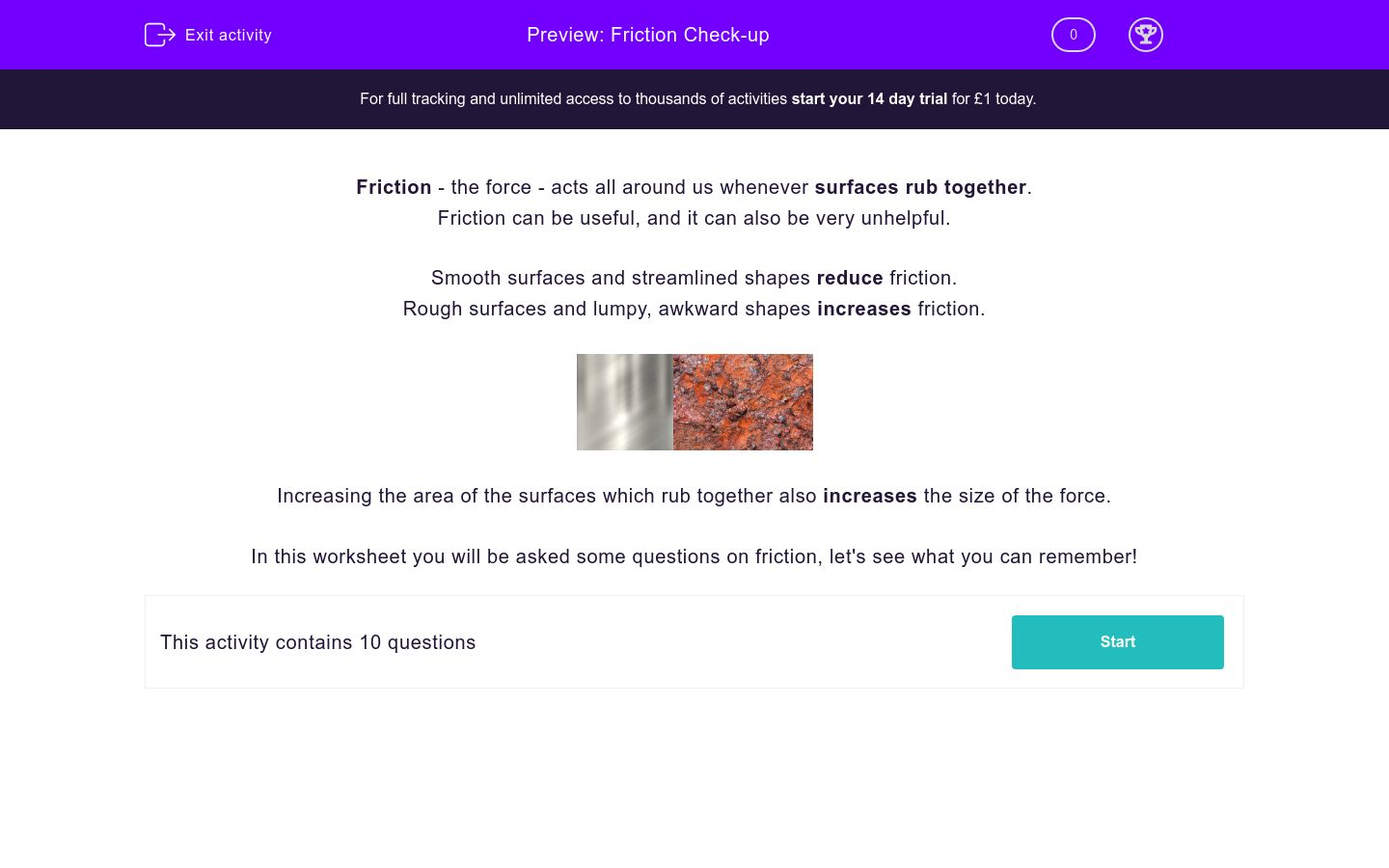Select the rough rusty surface picture
Image resolution: width=1389 pixels, height=868 pixels.
click(x=743, y=402)
